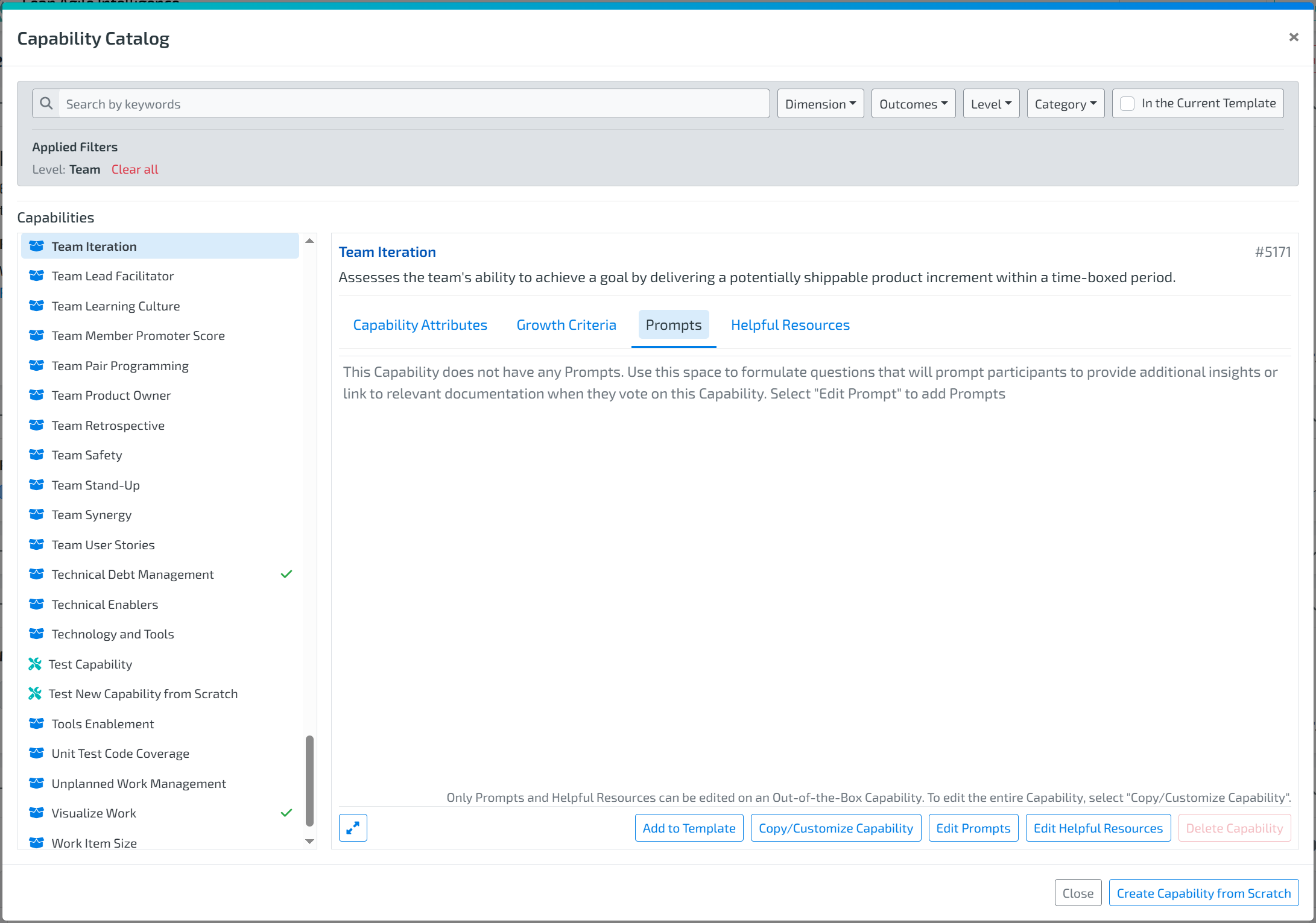Enable the In the Current Template checkbox

coord(1127,104)
